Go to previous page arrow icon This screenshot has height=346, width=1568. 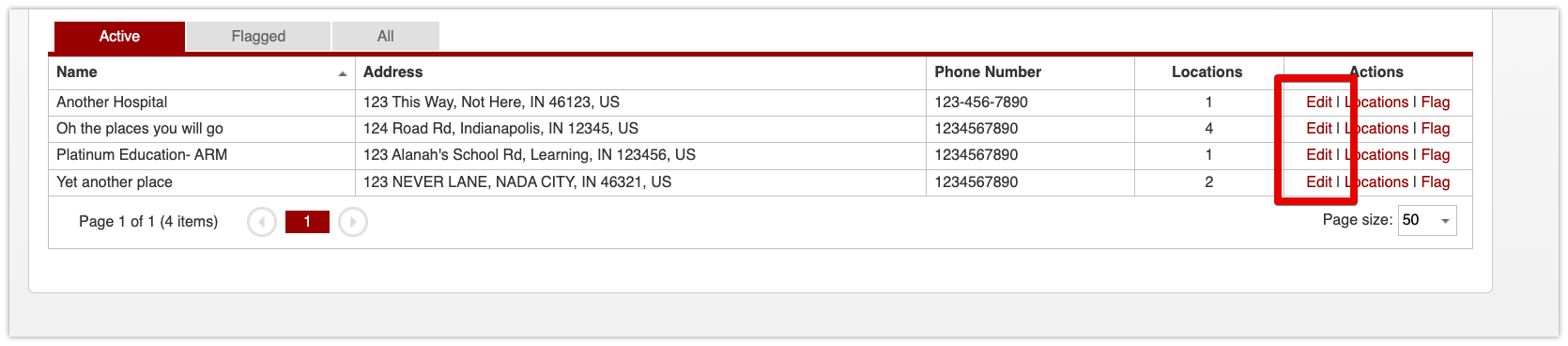pos(262,222)
